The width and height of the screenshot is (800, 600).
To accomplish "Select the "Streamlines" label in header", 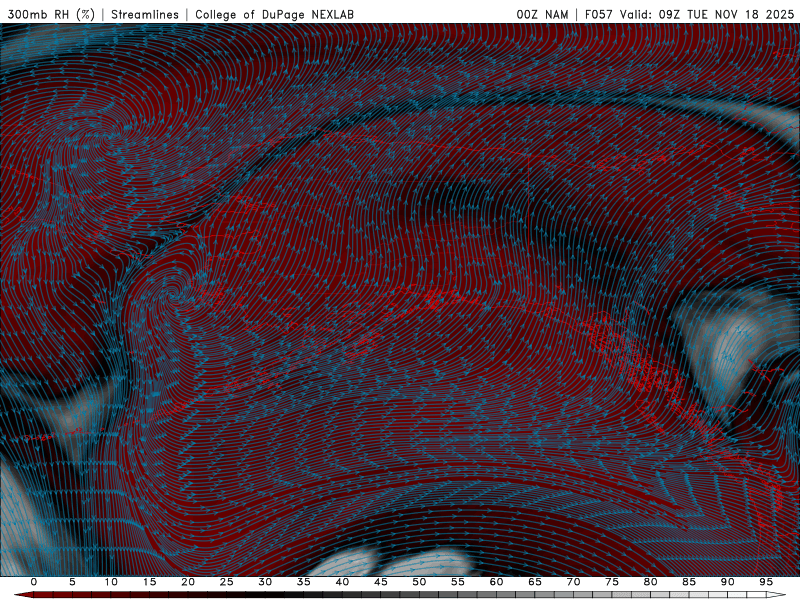I will (x=145, y=15).
